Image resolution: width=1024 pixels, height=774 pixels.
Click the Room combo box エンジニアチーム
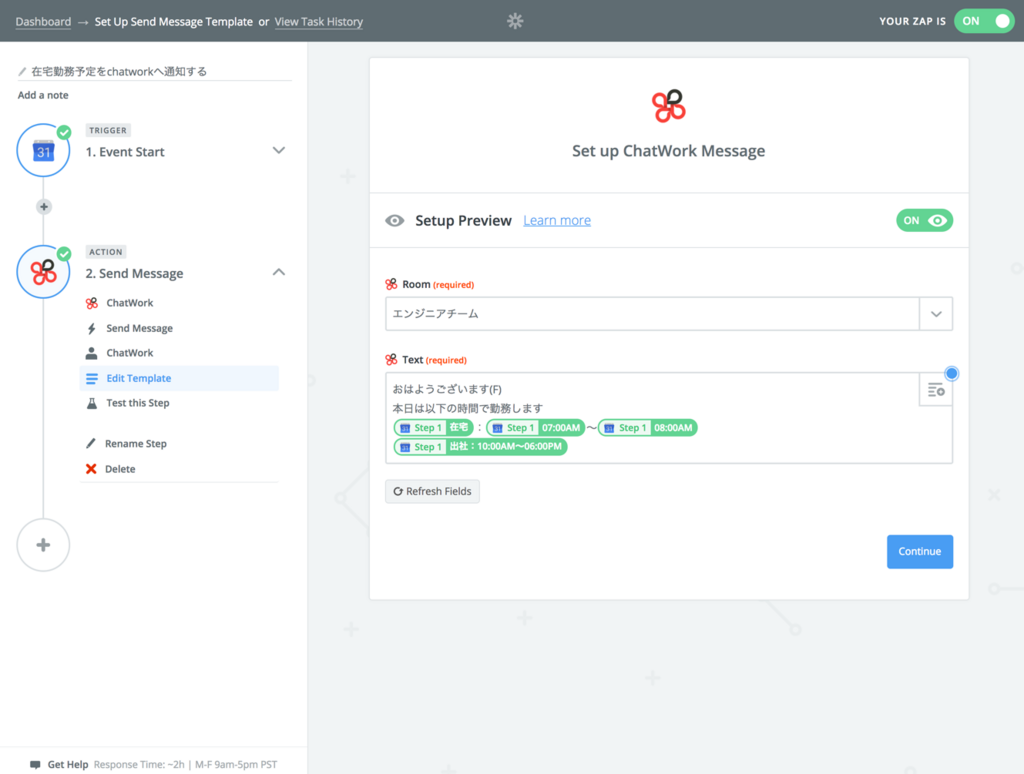(669, 314)
